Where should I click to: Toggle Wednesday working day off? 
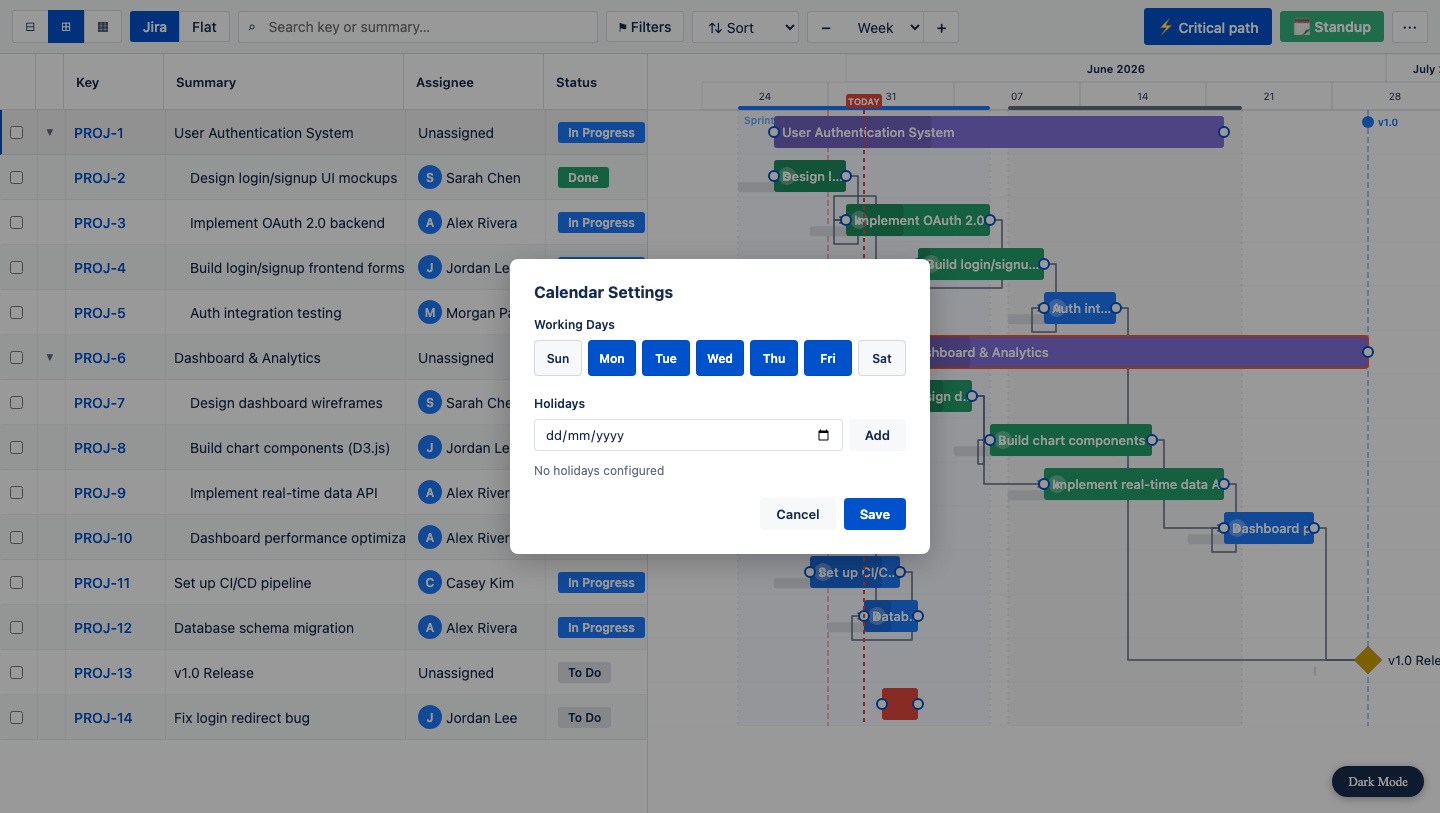click(x=720, y=358)
